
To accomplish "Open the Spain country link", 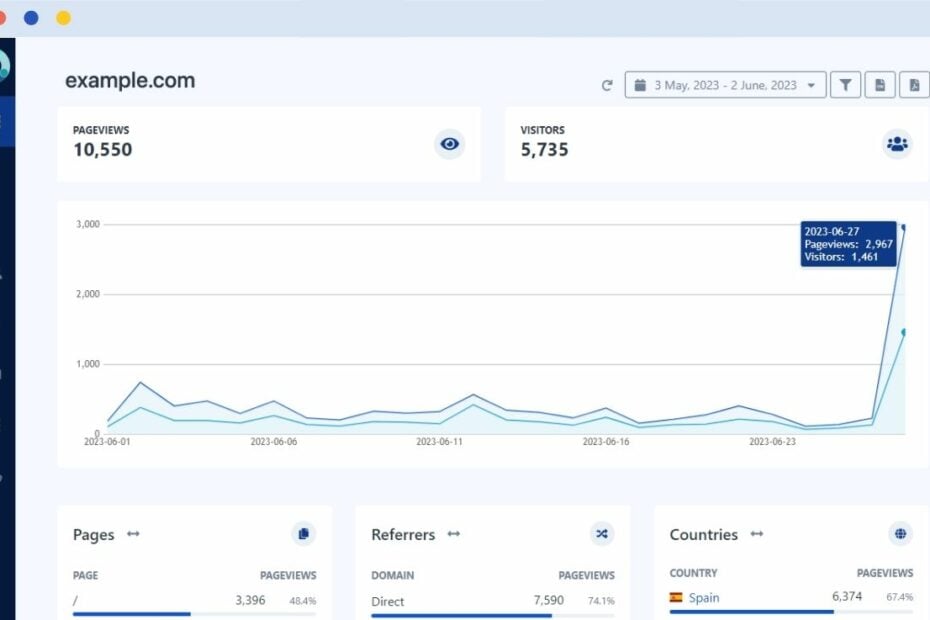I will [x=703, y=597].
